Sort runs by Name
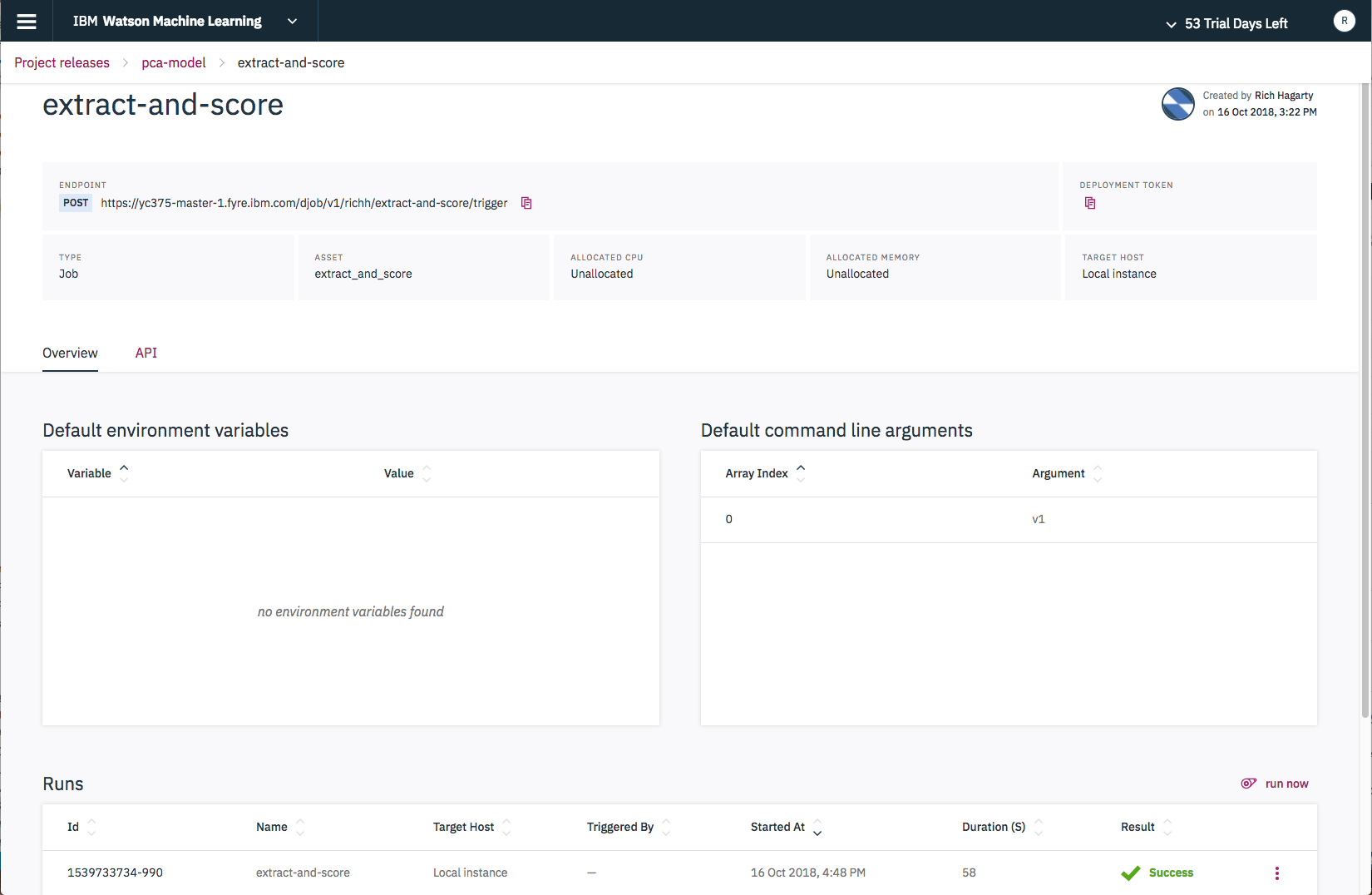Image resolution: width=1372 pixels, height=895 pixels. pyautogui.click(x=300, y=827)
